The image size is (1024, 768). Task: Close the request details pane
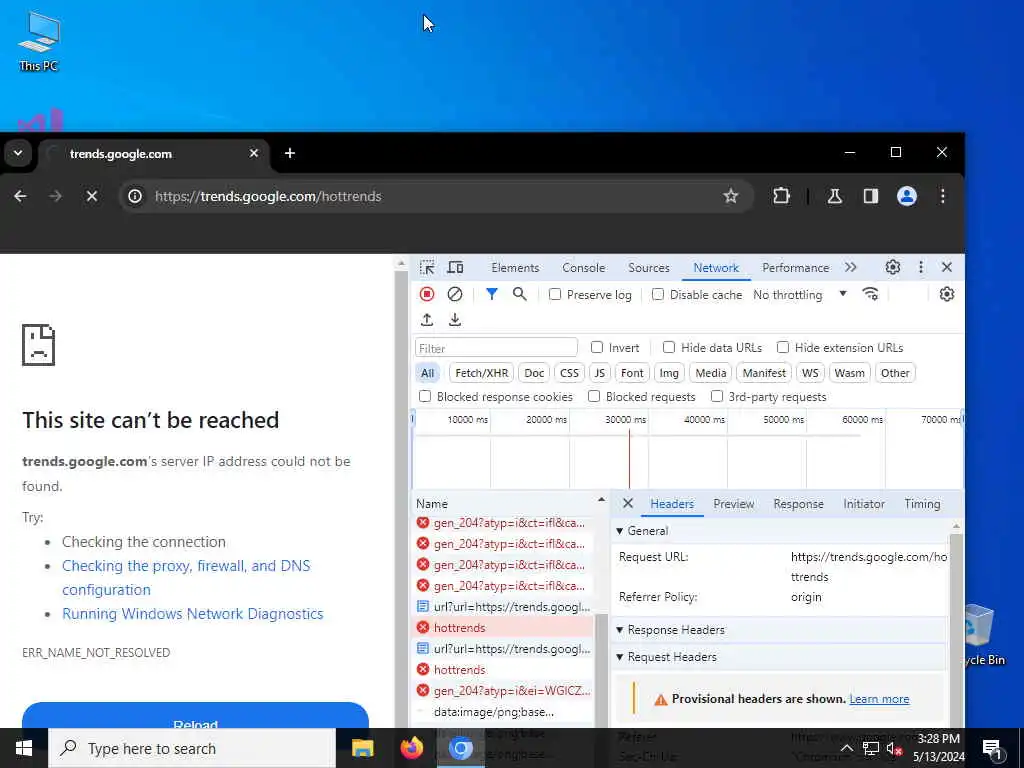(x=628, y=504)
